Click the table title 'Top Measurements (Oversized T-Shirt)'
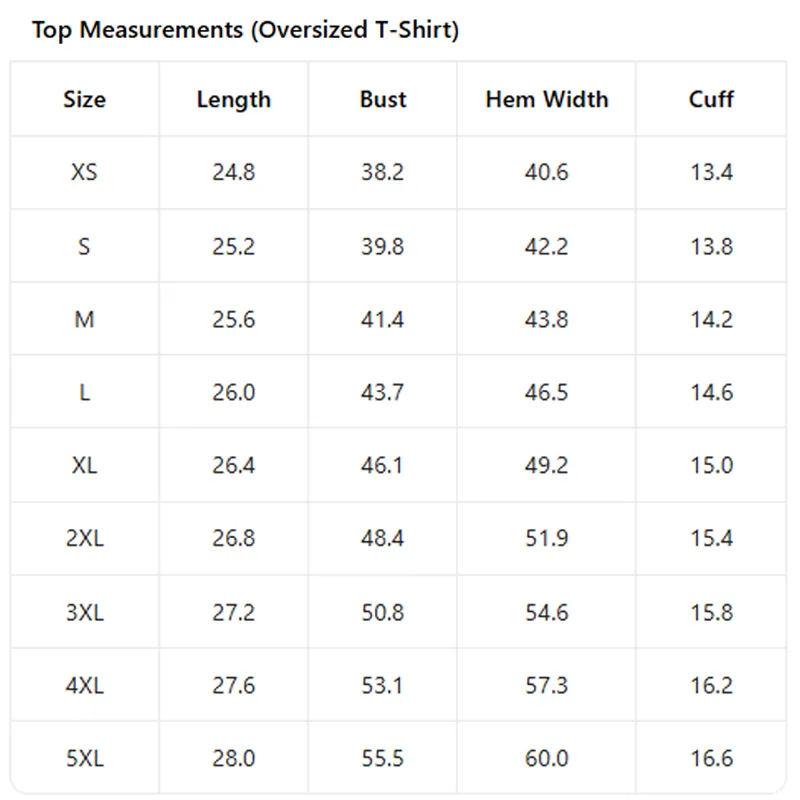800x800 pixels. (x=245, y=30)
